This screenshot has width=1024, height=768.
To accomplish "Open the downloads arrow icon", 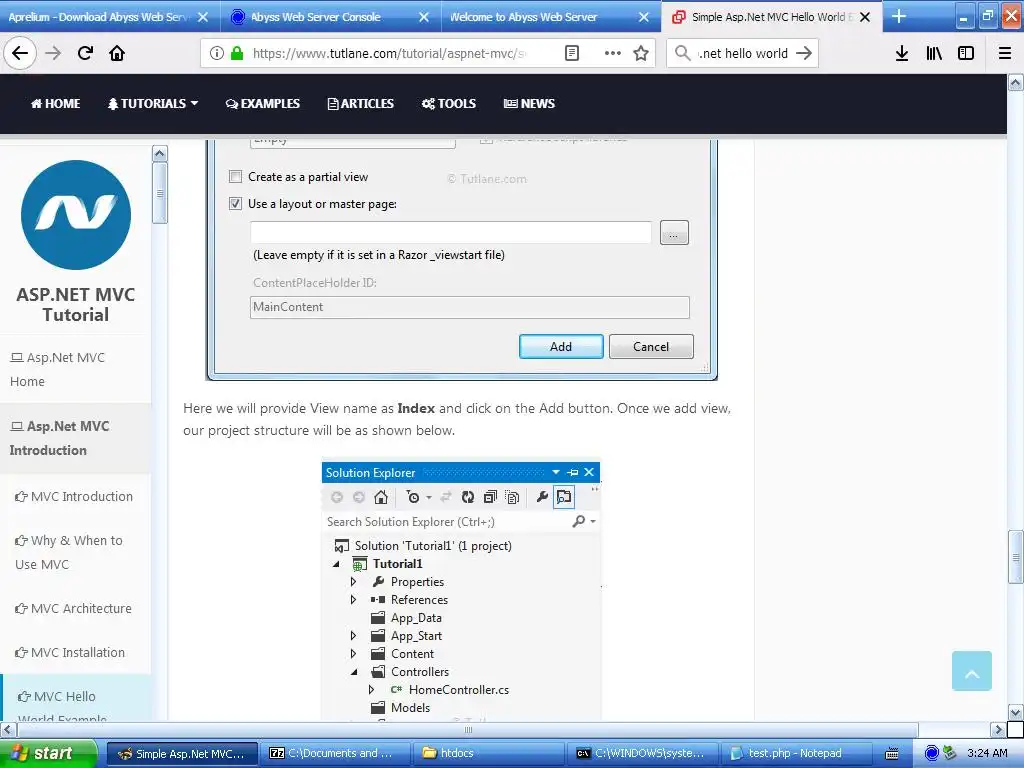I will pos(902,54).
